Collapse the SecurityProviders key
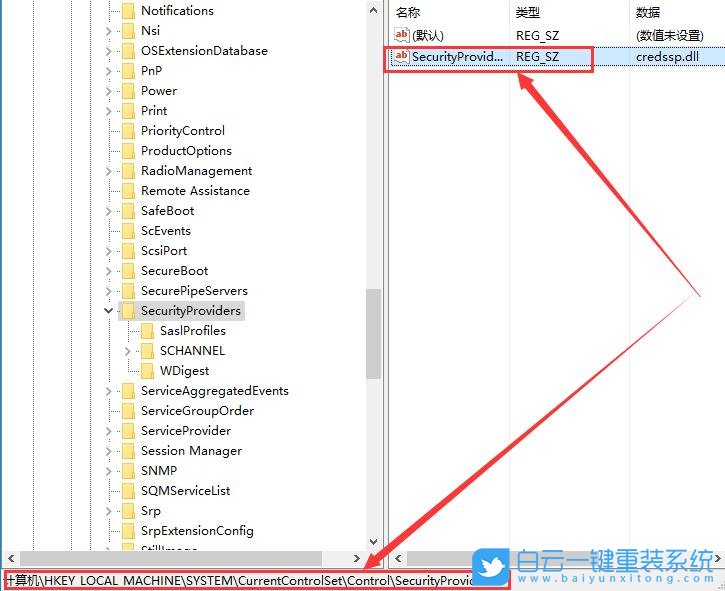725x591 pixels. point(108,310)
